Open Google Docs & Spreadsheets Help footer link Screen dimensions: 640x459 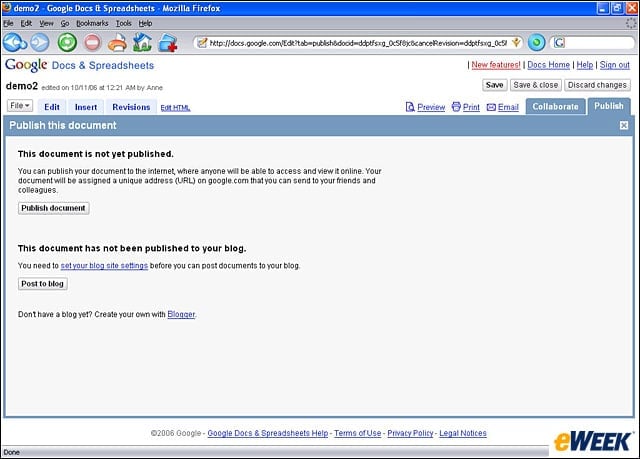[x=268, y=433]
